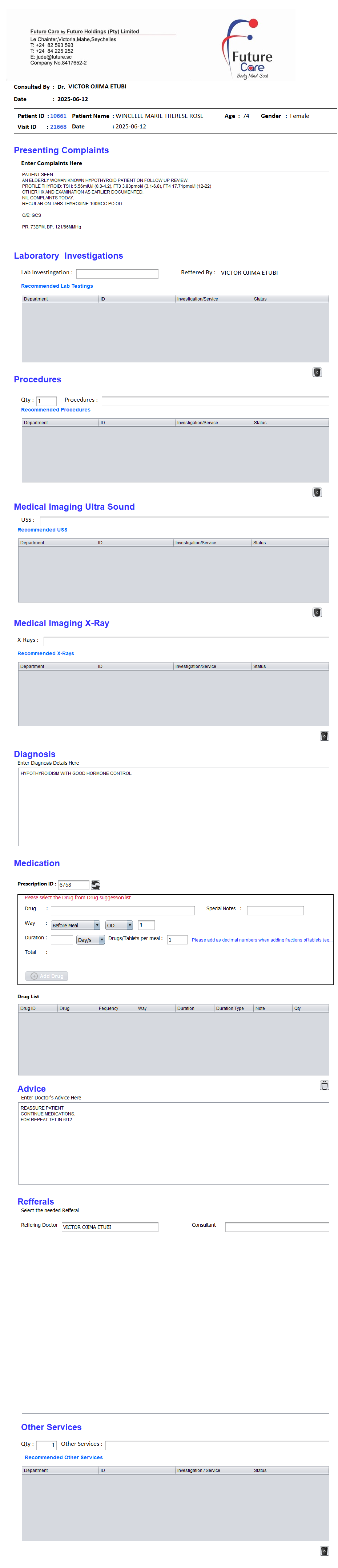
Task: Focus the Drug name input field
Action: [x=122, y=910]
